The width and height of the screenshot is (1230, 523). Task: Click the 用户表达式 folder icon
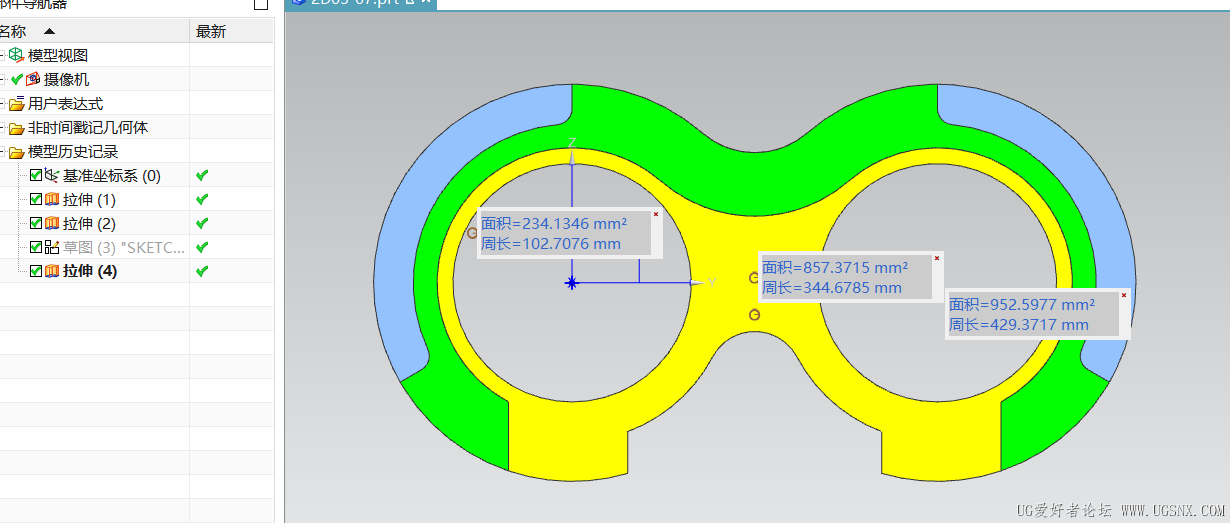click(x=16, y=103)
